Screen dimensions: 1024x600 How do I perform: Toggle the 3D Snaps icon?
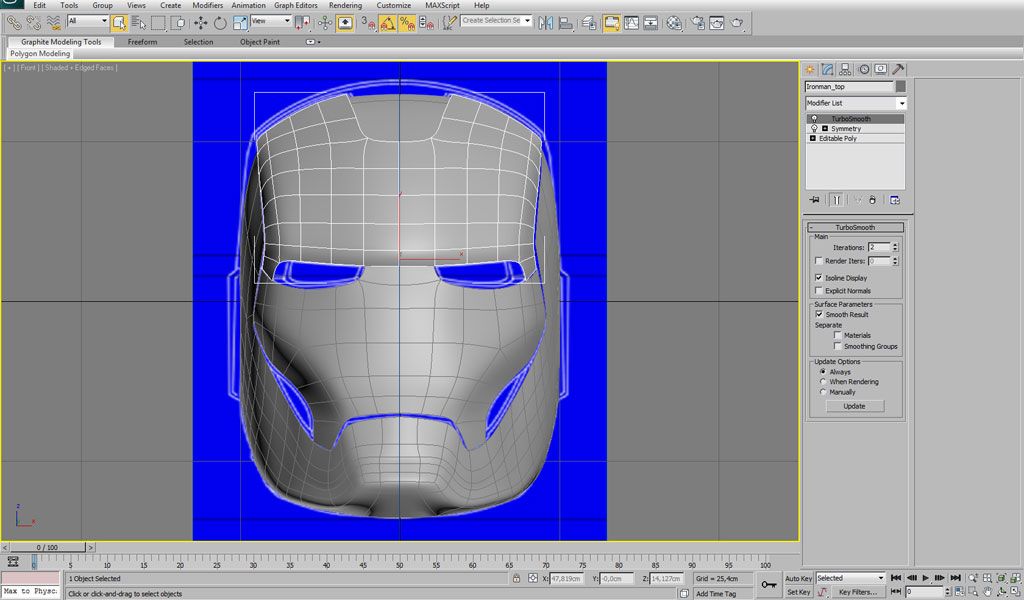(368, 23)
